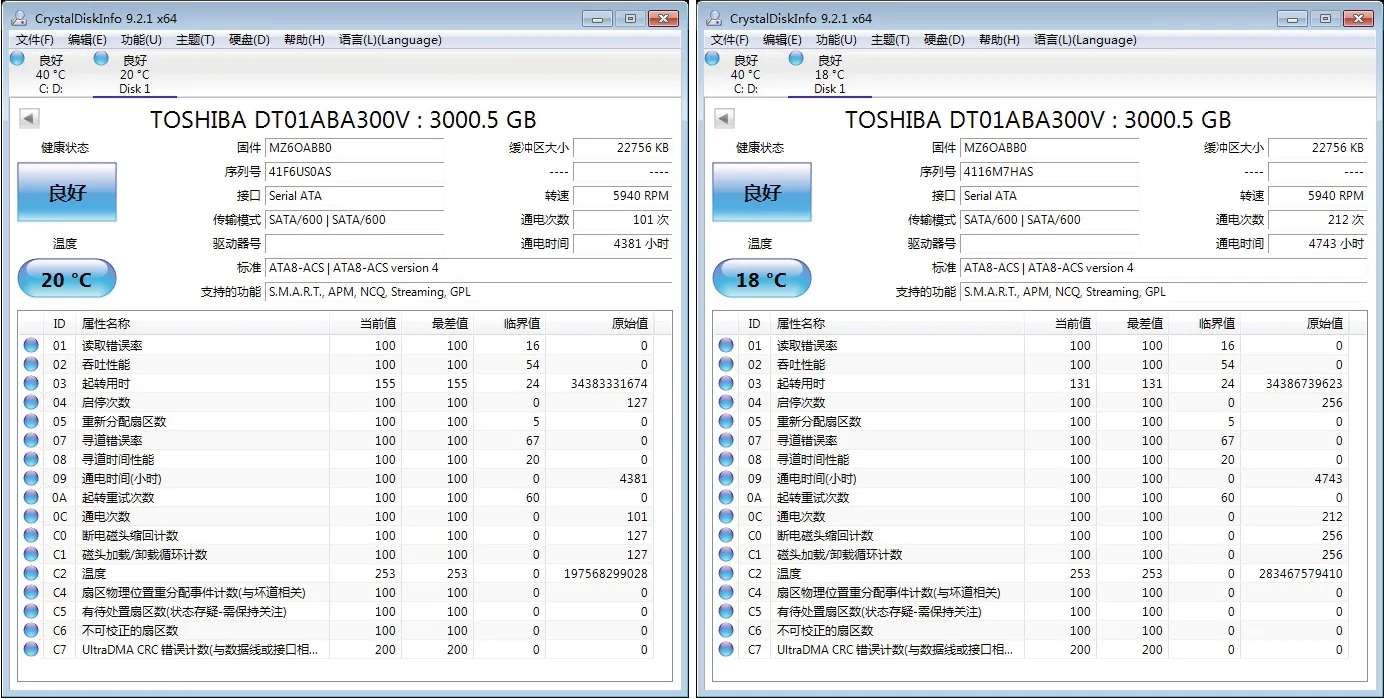The image size is (1384, 699).
Task: Click 属性名称 column header in left window
Action: tap(203, 324)
